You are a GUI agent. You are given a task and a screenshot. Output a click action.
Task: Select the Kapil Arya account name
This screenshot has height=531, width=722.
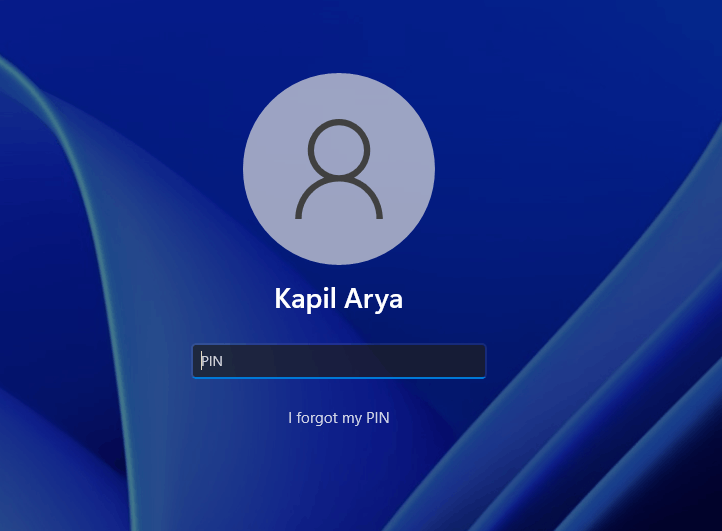tap(339, 299)
